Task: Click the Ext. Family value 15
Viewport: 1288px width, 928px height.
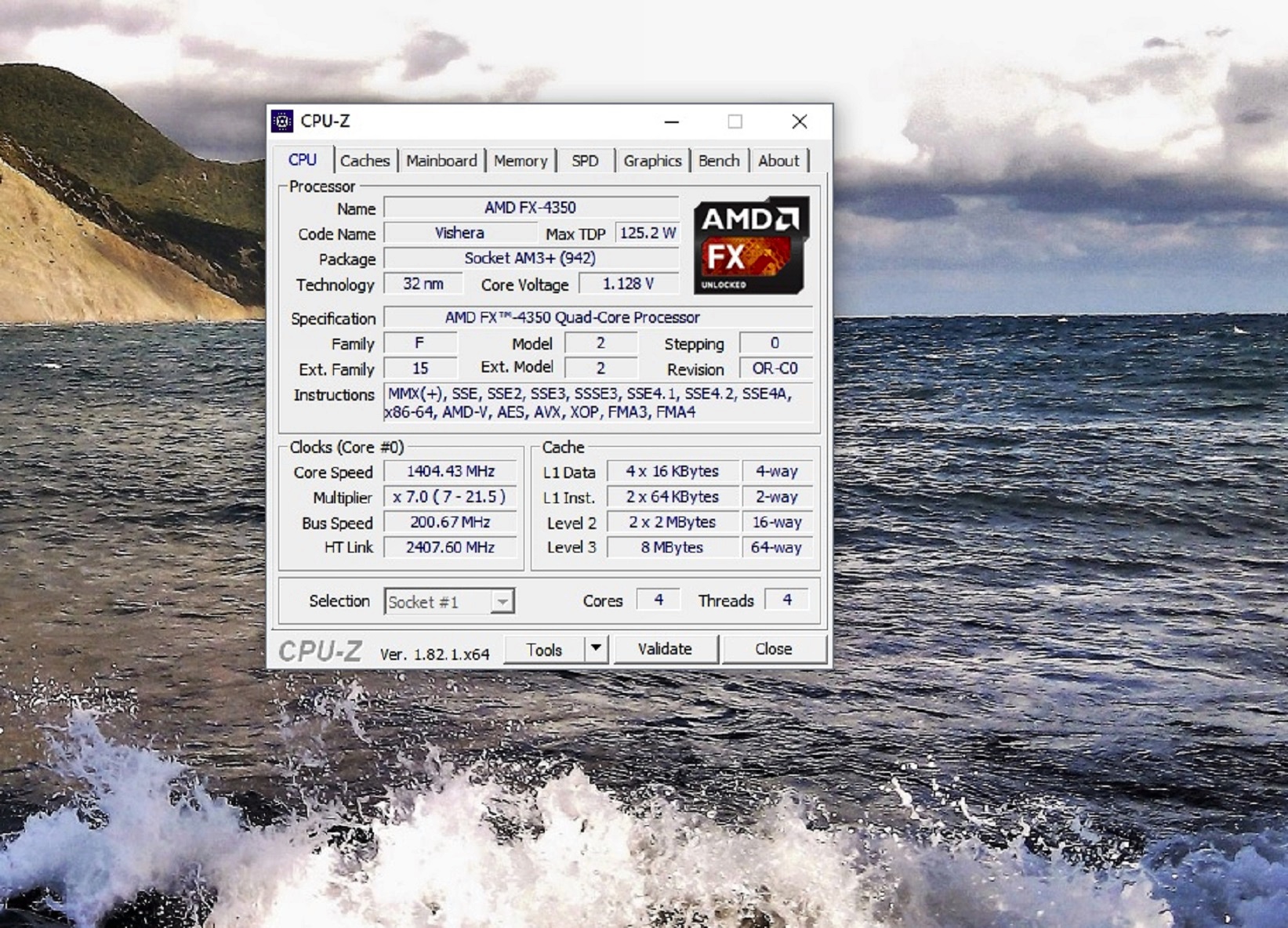Action: (x=420, y=368)
